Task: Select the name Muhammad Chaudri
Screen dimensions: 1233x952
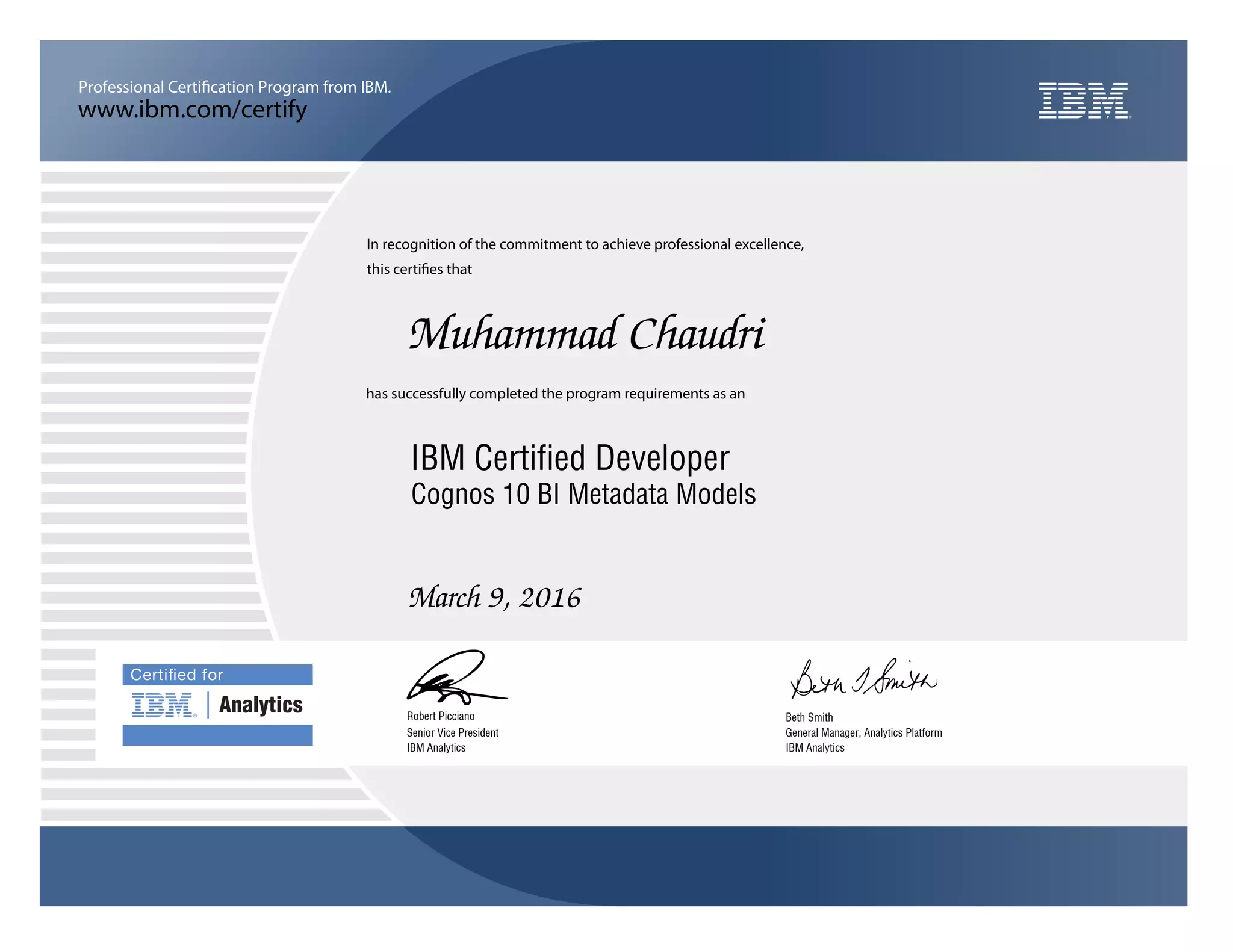Action: 587,334
